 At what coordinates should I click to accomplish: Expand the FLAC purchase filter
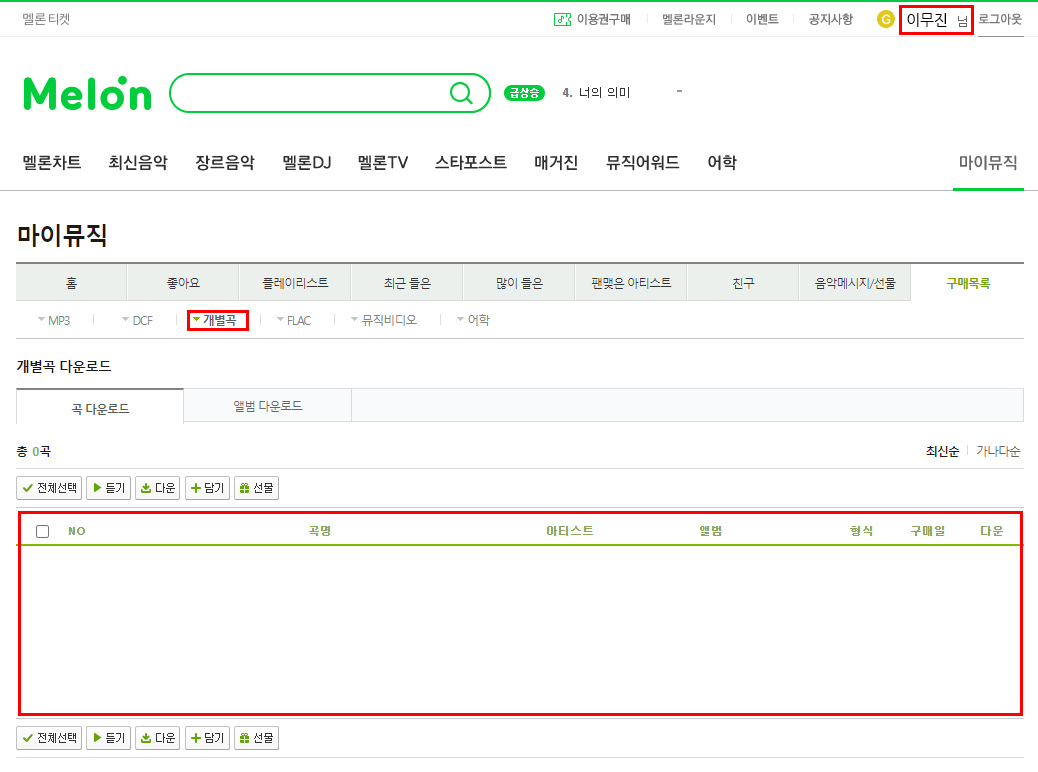click(294, 320)
